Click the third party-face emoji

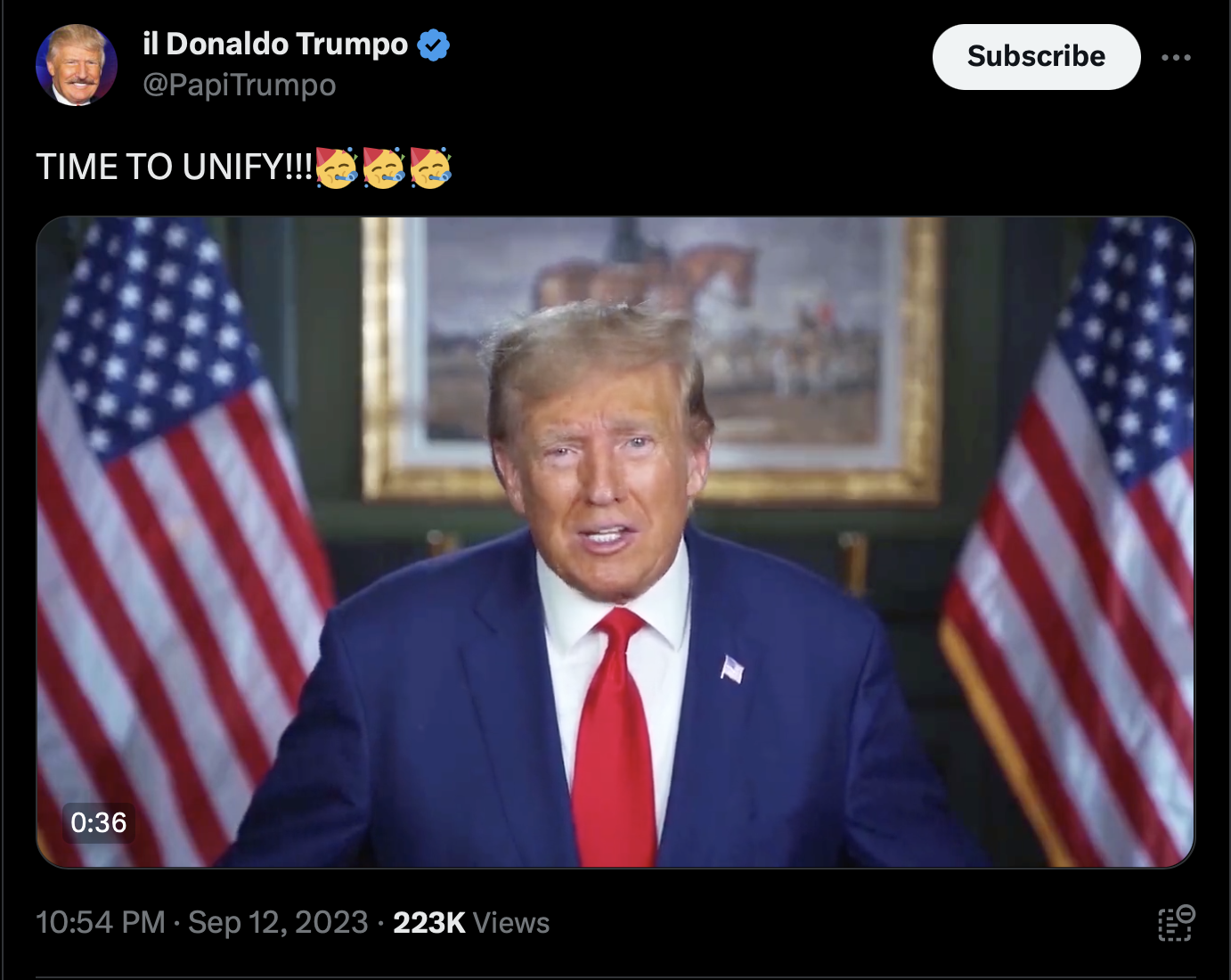coord(431,167)
